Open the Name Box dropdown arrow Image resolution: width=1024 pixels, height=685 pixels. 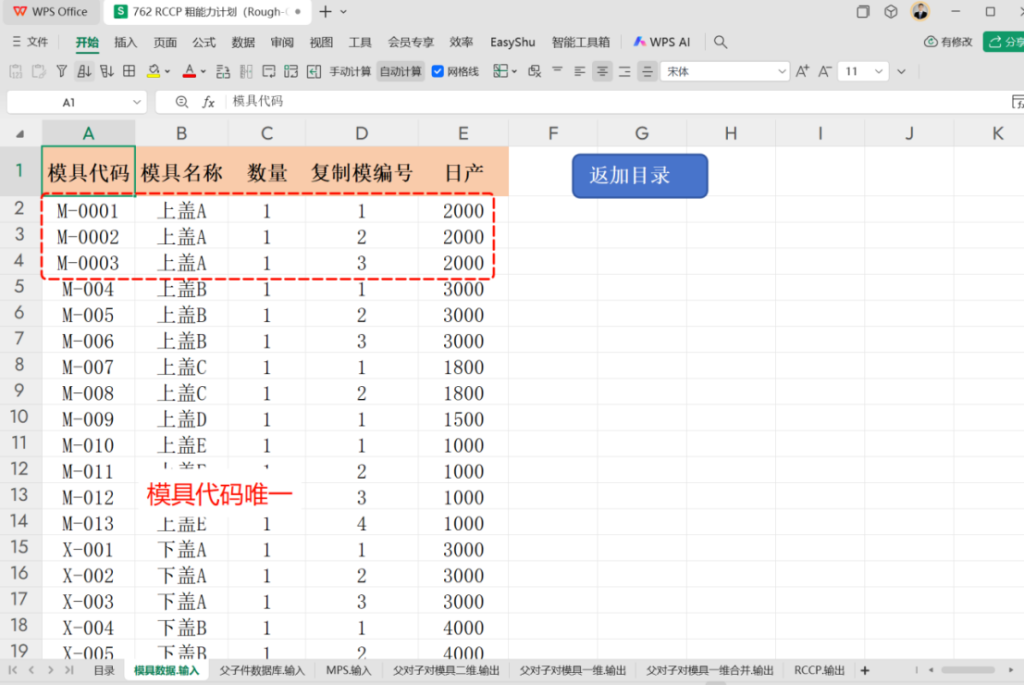[x=136, y=102]
